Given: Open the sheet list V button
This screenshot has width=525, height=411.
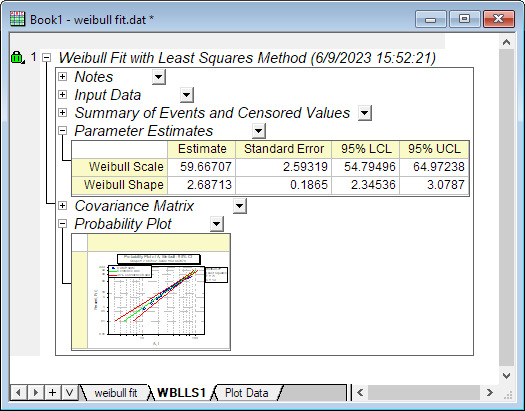Looking at the screenshot, I should pos(70,392).
